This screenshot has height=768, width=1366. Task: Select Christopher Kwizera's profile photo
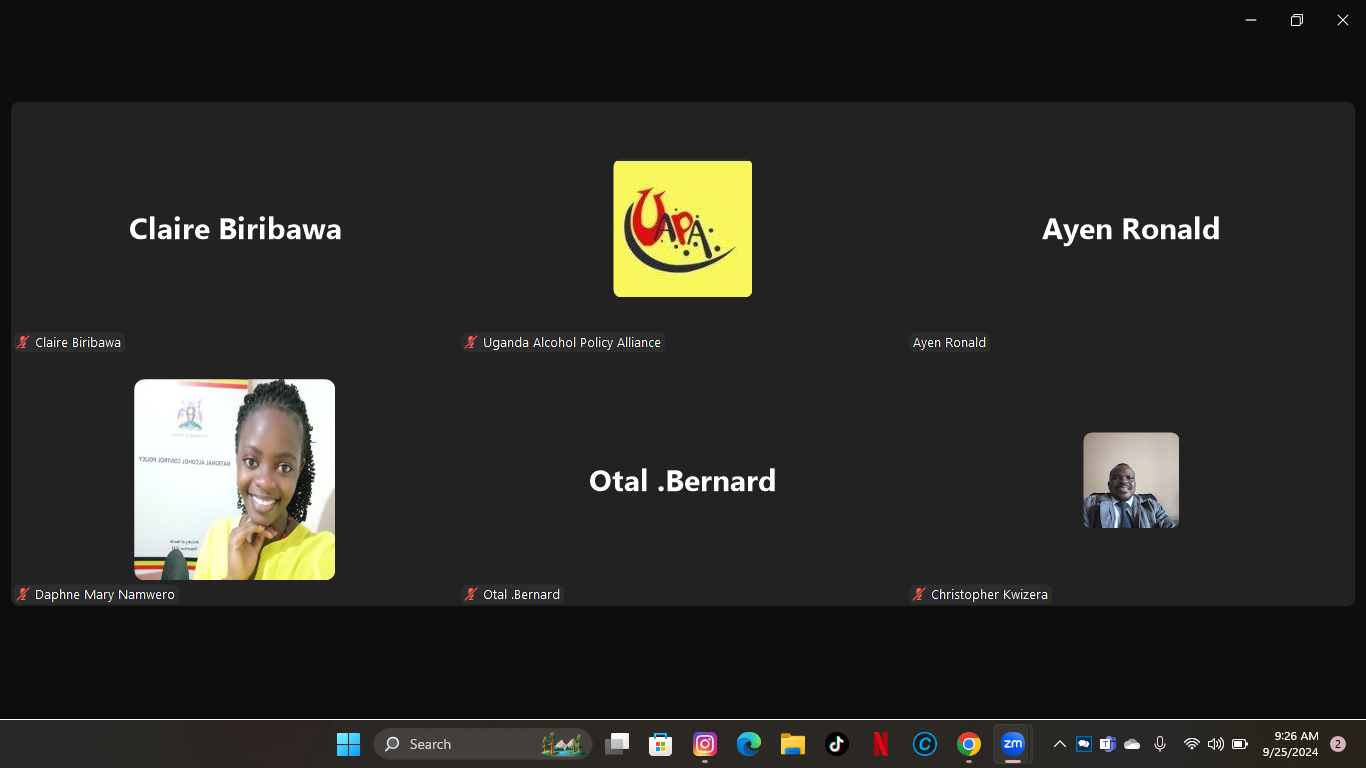tap(1131, 480)
